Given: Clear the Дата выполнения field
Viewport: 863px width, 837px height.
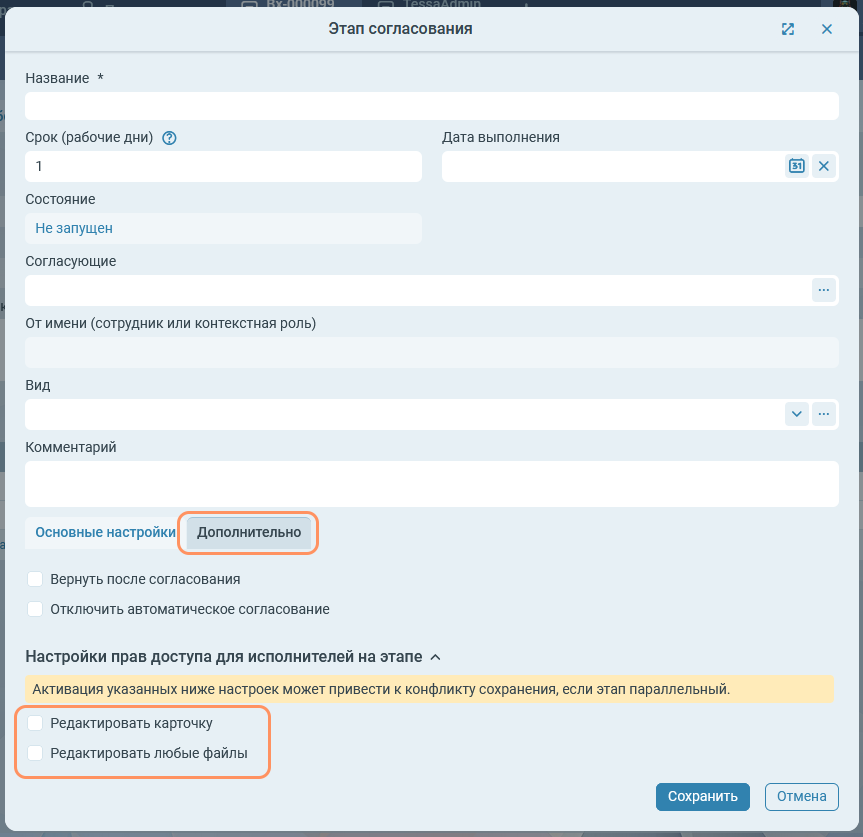Looking at the screenshot, I should coord(824,166).
